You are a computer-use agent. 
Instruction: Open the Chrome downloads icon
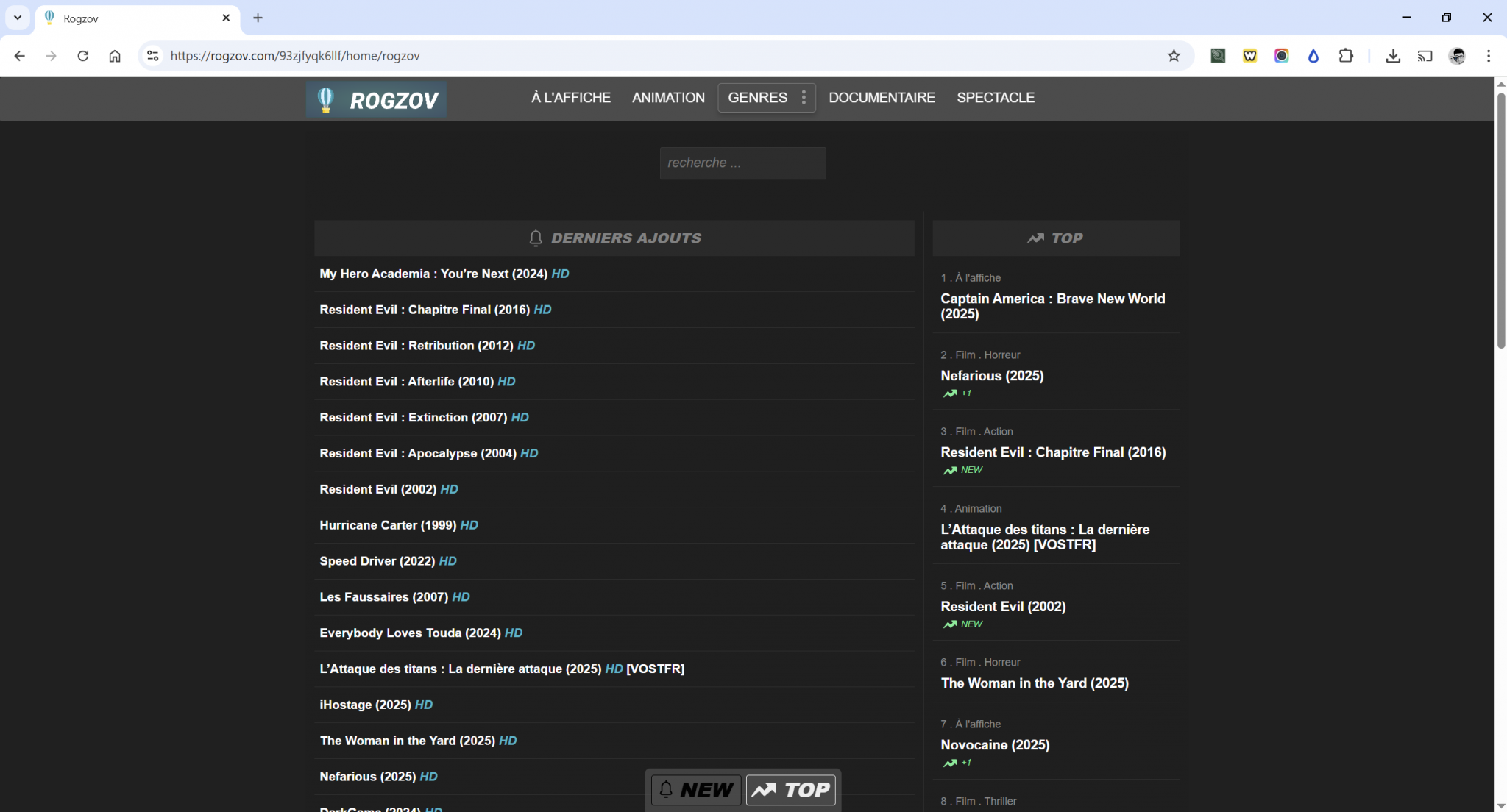coord(1392,56)
